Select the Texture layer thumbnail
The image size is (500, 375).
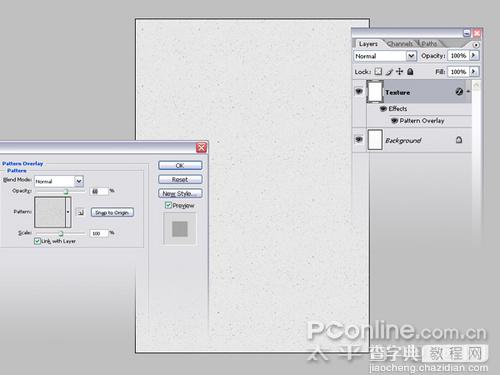pos(375,91)
